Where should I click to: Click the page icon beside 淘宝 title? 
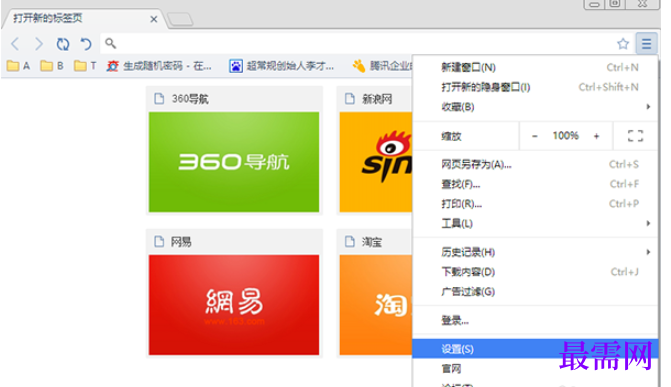pos(350,241)
